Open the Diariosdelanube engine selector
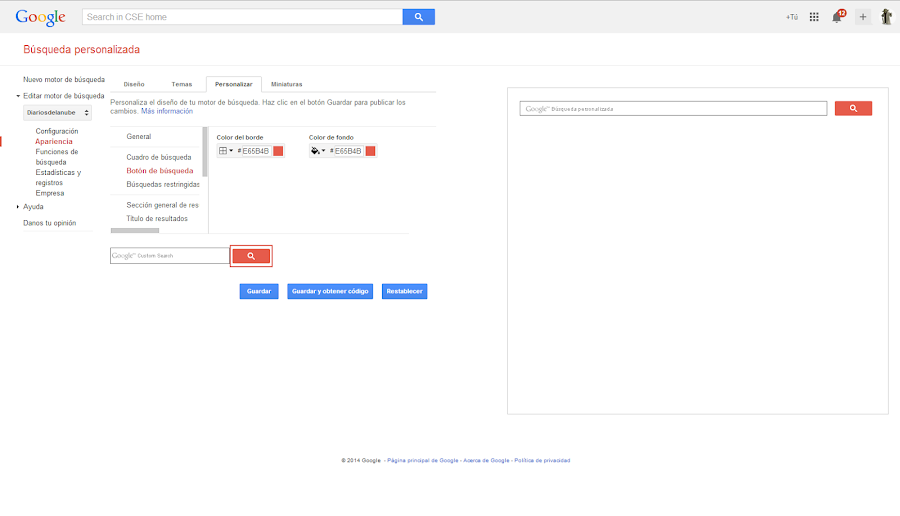Viewport: 900px width, 516px height. (x=57, y=112)
